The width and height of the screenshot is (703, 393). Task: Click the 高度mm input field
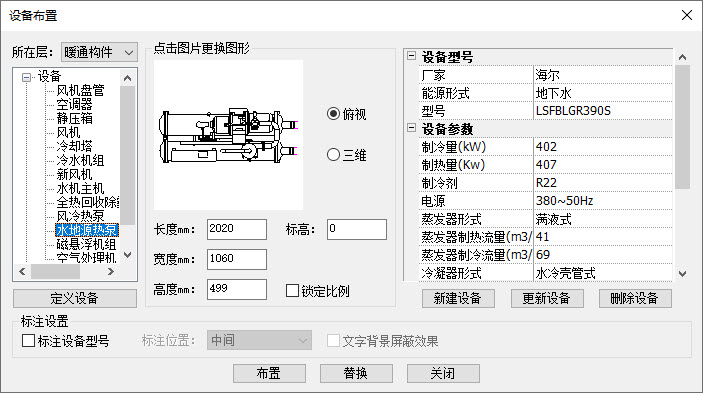(x=237, y=289)
